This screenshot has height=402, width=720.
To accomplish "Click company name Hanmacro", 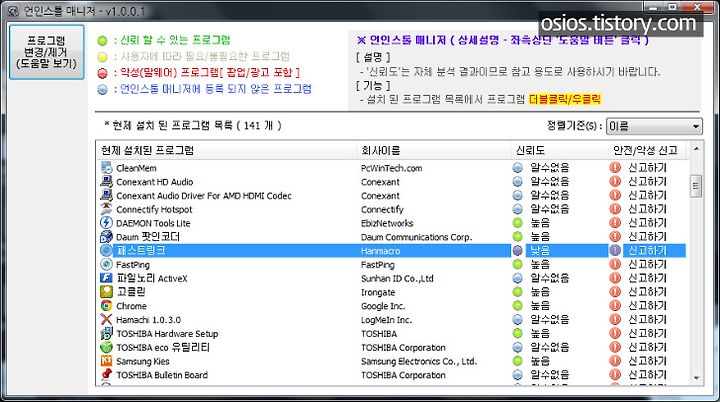I will [380, 251].
